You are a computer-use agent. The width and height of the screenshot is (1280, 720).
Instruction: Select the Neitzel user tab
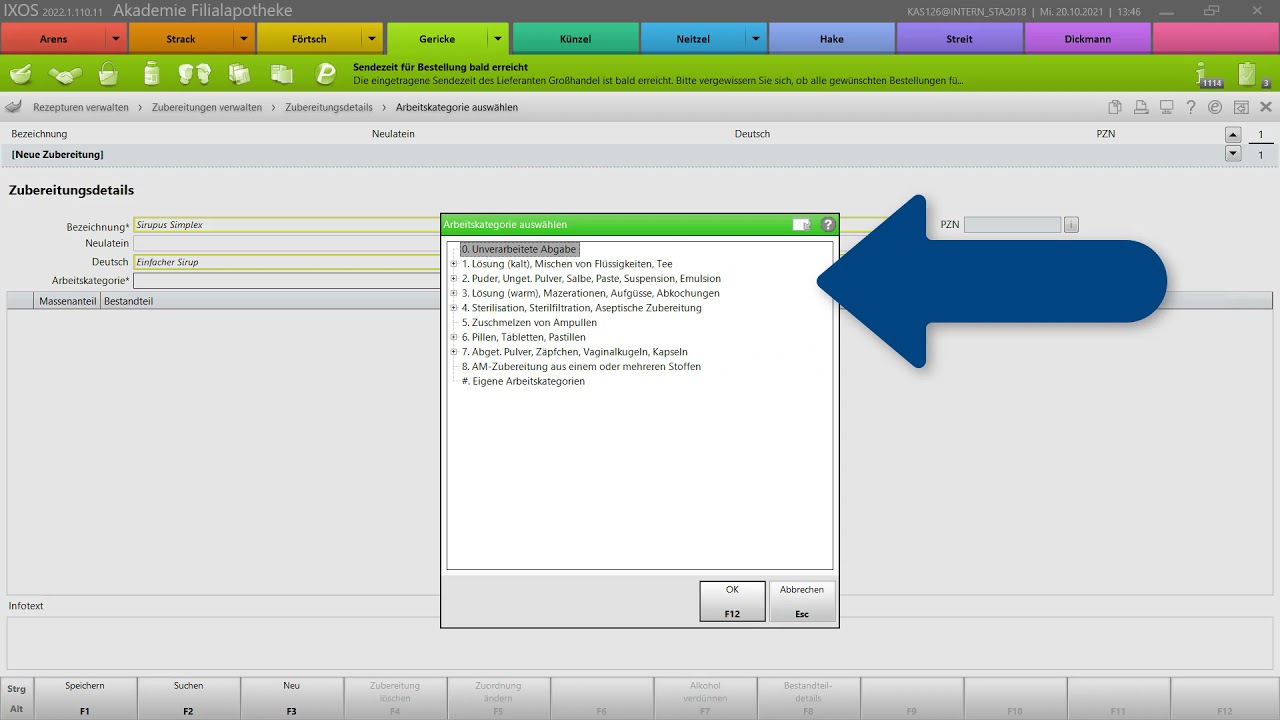693,39
